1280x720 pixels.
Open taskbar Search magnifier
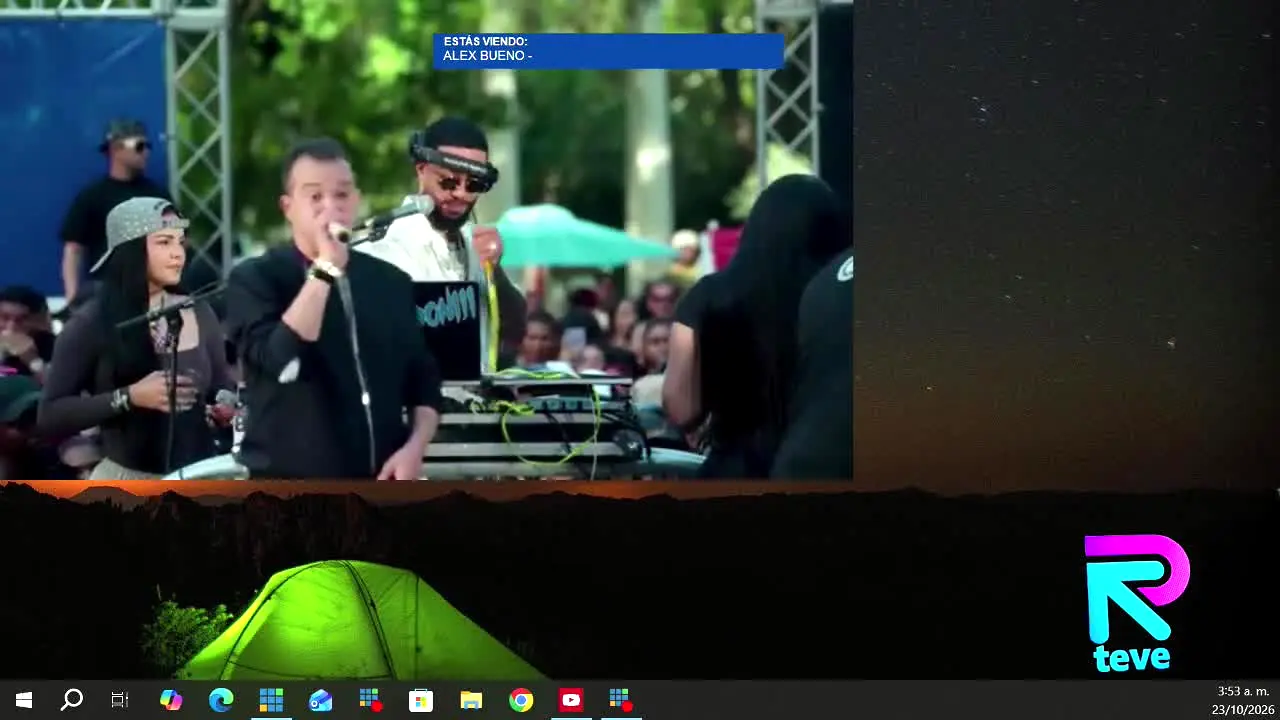click(x=72, y=700)
